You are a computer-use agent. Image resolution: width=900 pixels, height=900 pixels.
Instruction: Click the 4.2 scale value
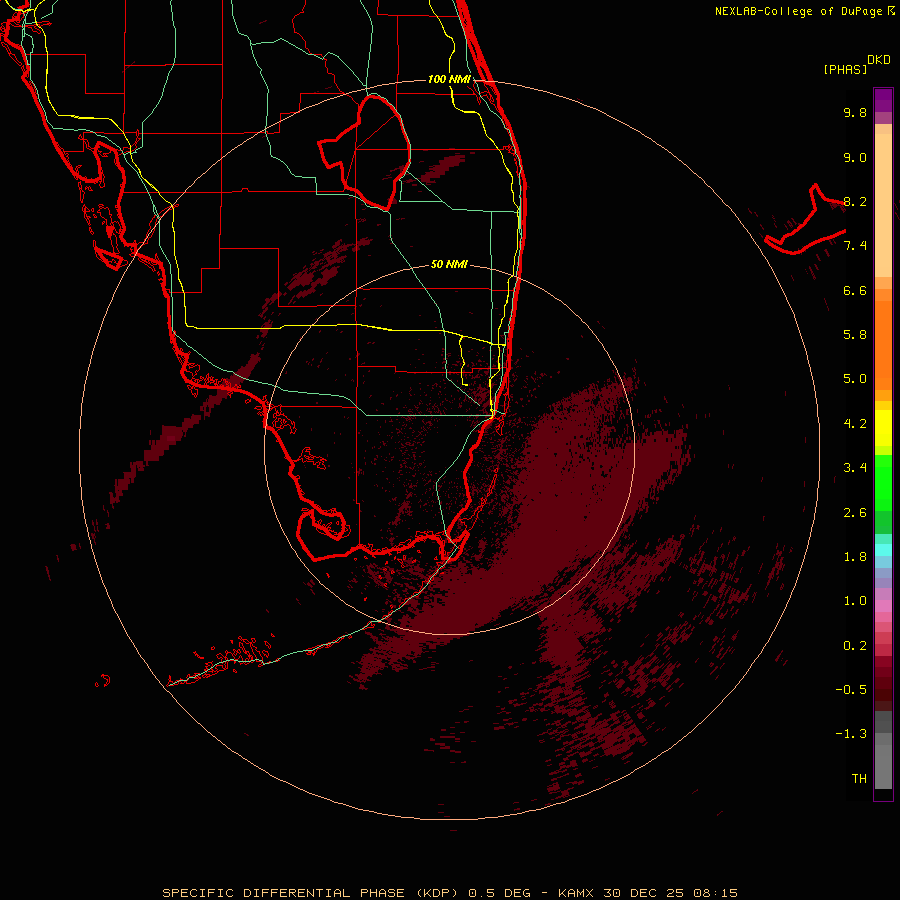[855, 424]
